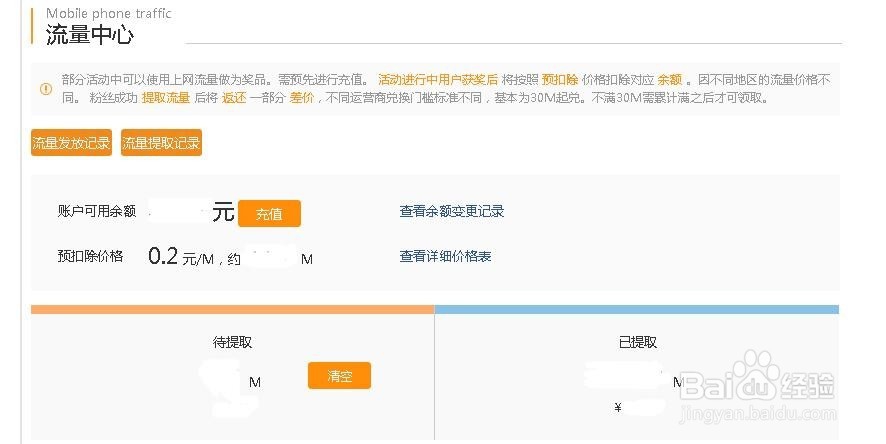
Task: Click the 0.2 price value
Action: [x=163, y=256]
